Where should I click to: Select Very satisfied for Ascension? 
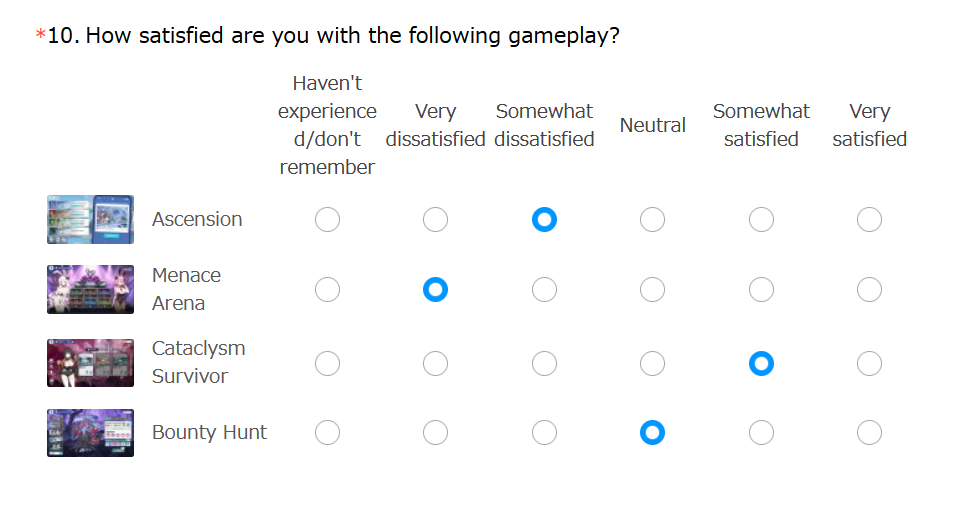point(869,219)
